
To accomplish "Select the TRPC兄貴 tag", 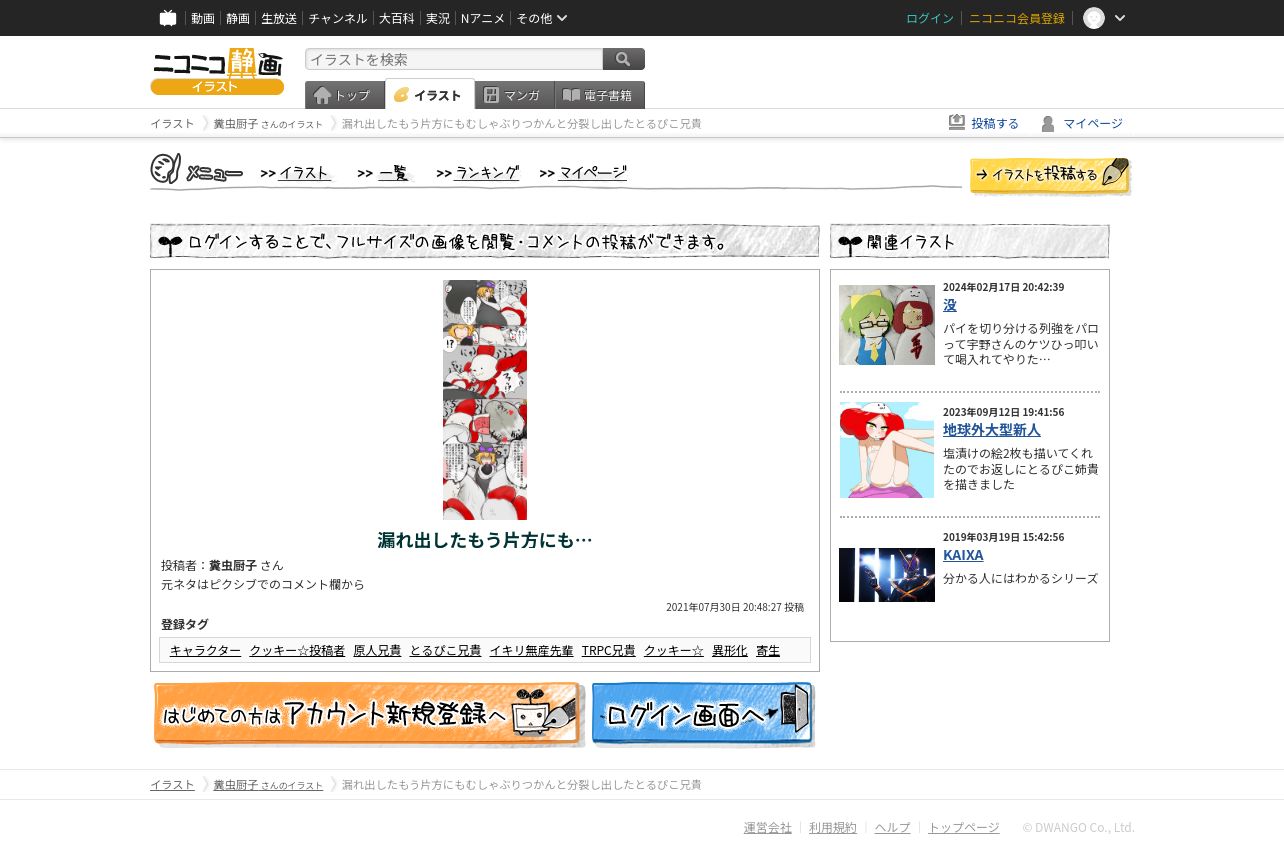I will [x=609, y=650].
